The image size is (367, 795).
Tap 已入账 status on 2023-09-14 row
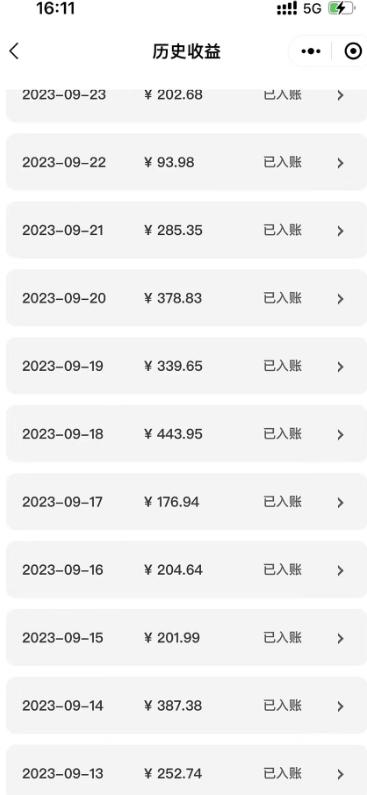(283, 705)
